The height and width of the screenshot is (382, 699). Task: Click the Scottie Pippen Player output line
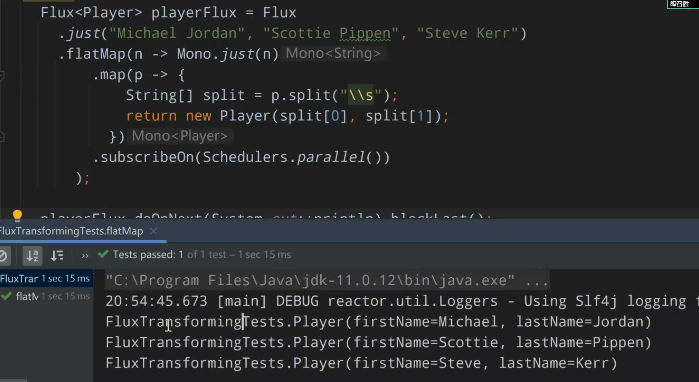pos(378,342)
